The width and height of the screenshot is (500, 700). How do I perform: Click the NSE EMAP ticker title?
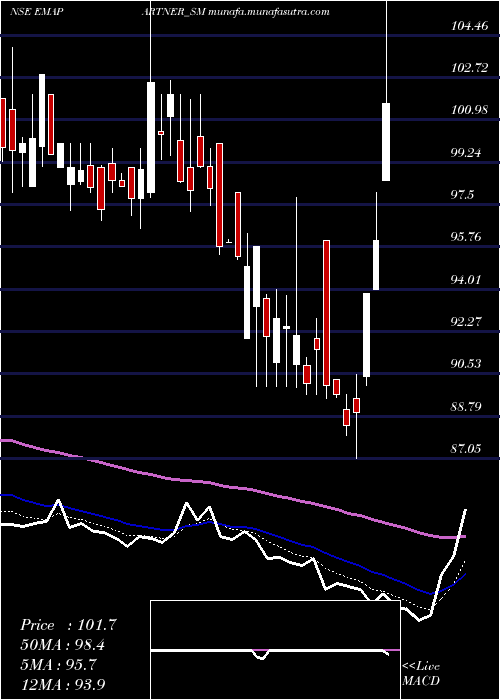(x=36, y=12)
